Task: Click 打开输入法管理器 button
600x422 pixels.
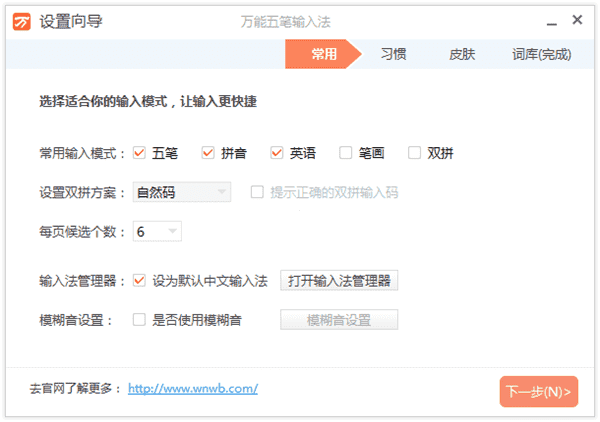Action: pos(339,281)
